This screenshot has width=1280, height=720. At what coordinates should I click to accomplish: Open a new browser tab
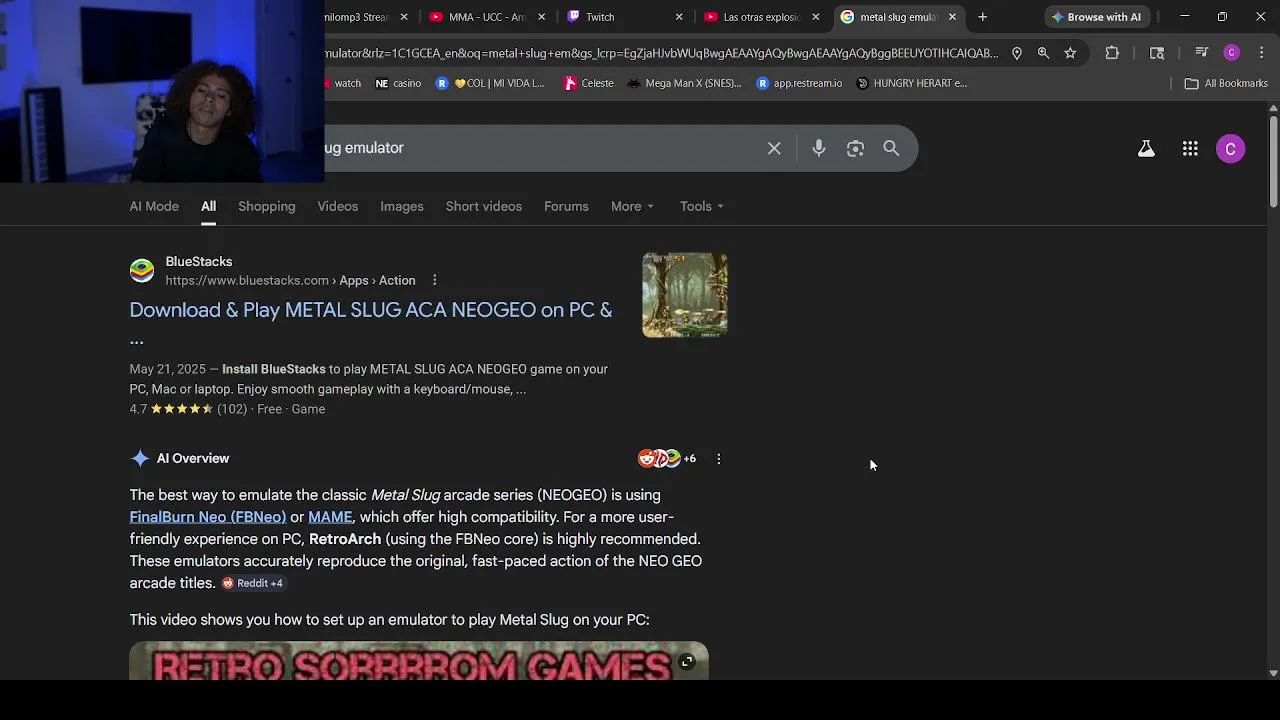click(982, 17)
